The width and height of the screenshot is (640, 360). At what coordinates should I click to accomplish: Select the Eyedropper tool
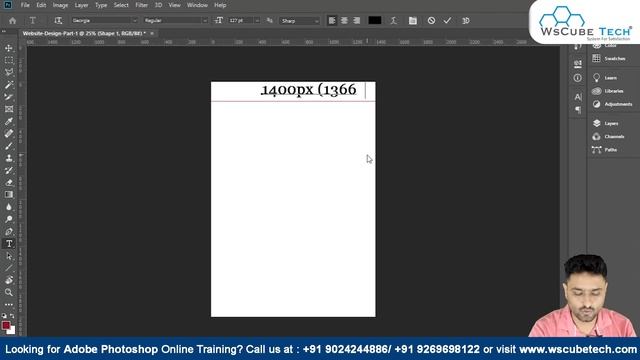9,121
